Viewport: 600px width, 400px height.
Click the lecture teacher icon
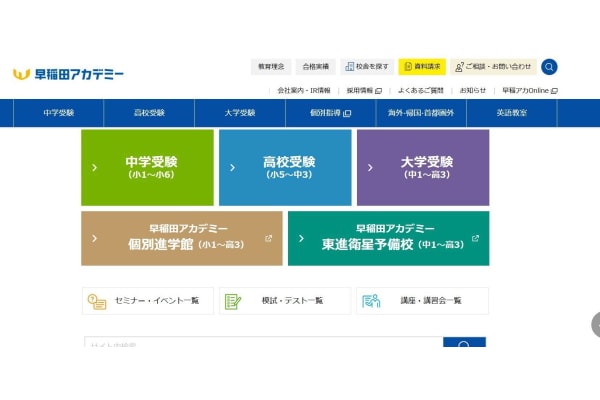click(x=371, y=301)
